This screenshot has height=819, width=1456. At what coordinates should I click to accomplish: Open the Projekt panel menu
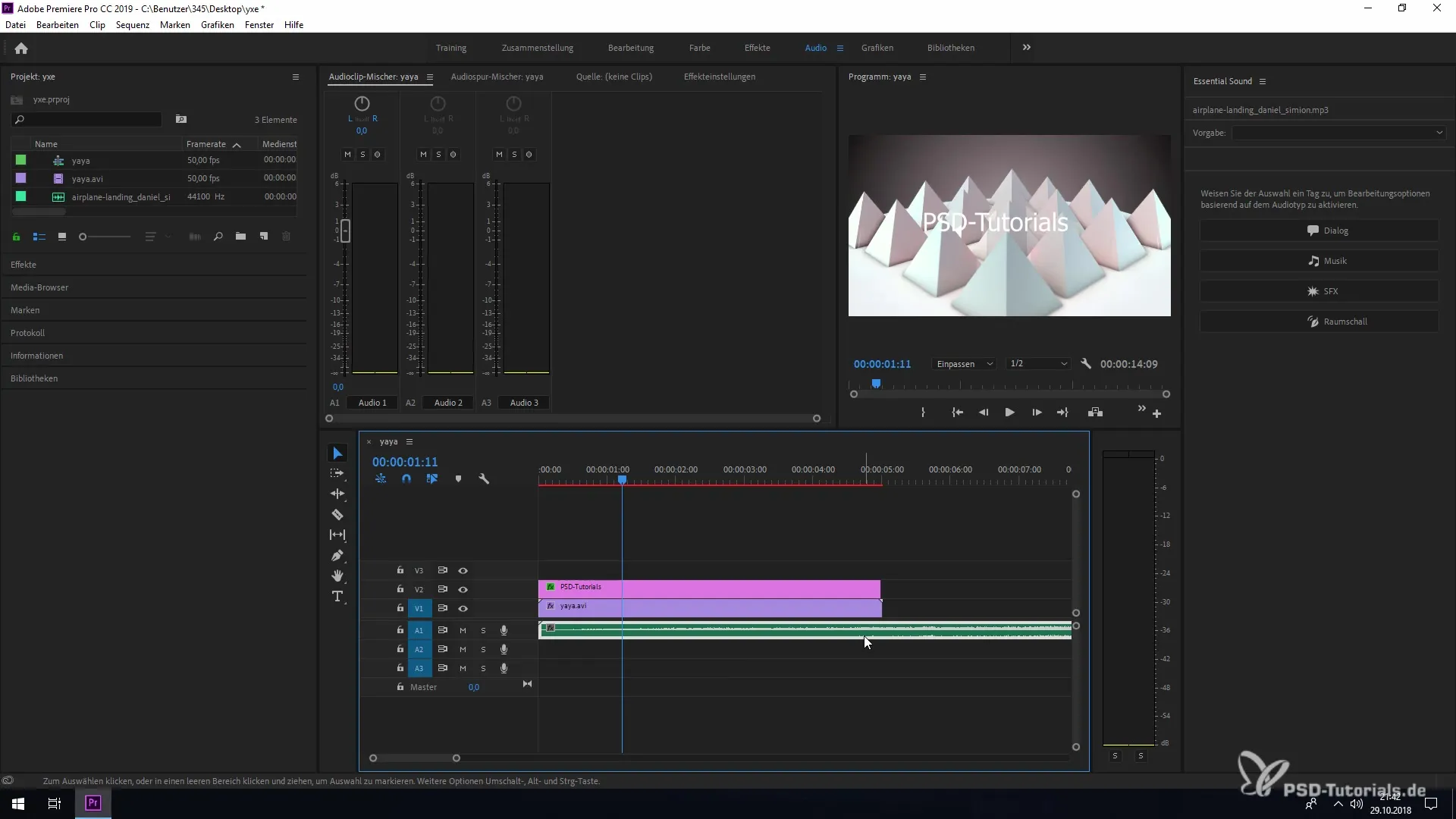pyautogui.click(x=296, y=77)
